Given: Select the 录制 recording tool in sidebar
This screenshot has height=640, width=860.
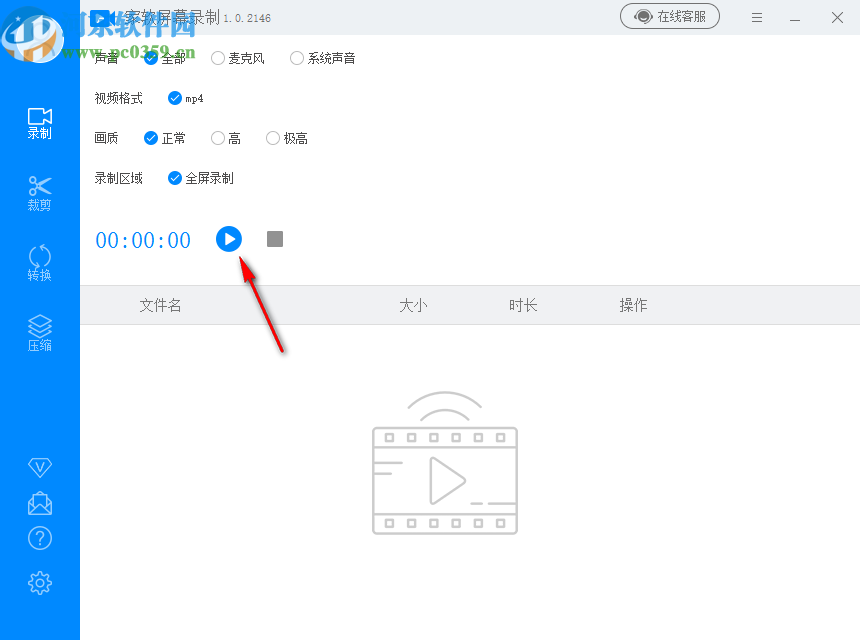Looking at the screenshot, I should tap(39, 122).
